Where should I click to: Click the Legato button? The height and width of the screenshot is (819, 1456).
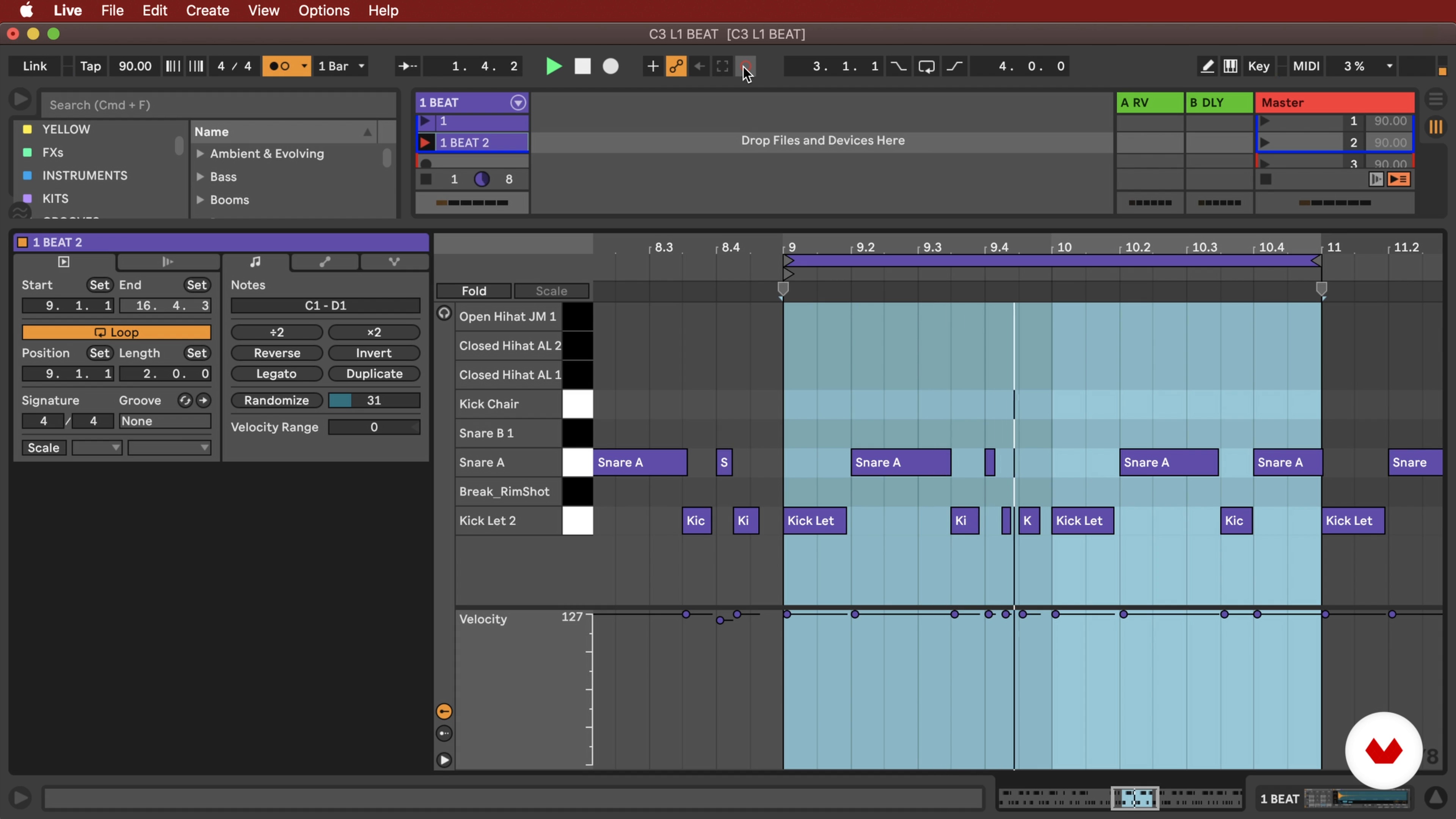click(277, 373)
